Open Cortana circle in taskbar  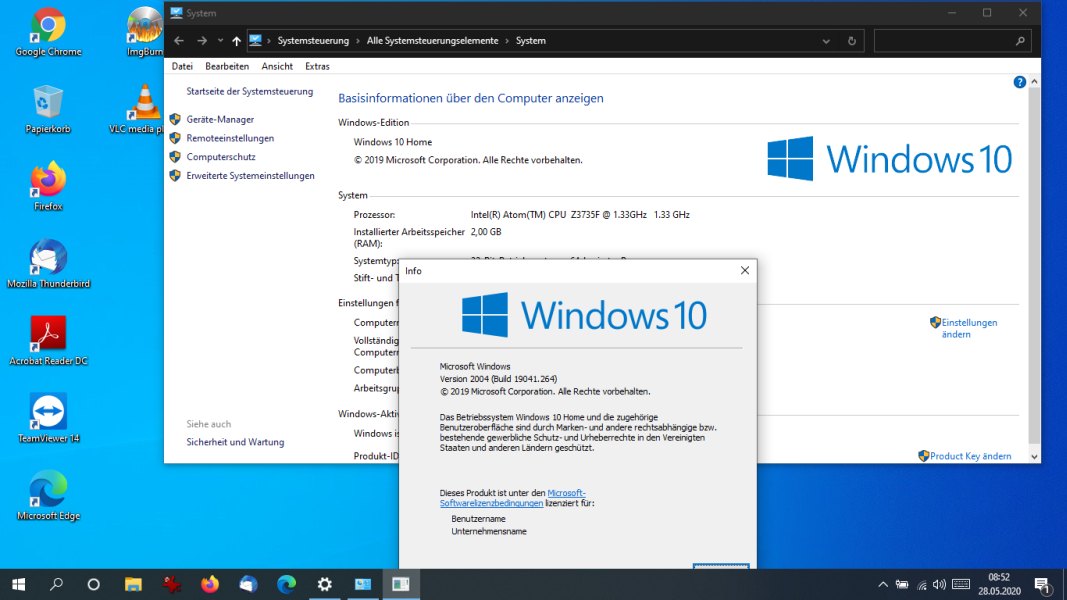(x=94, y=584)
